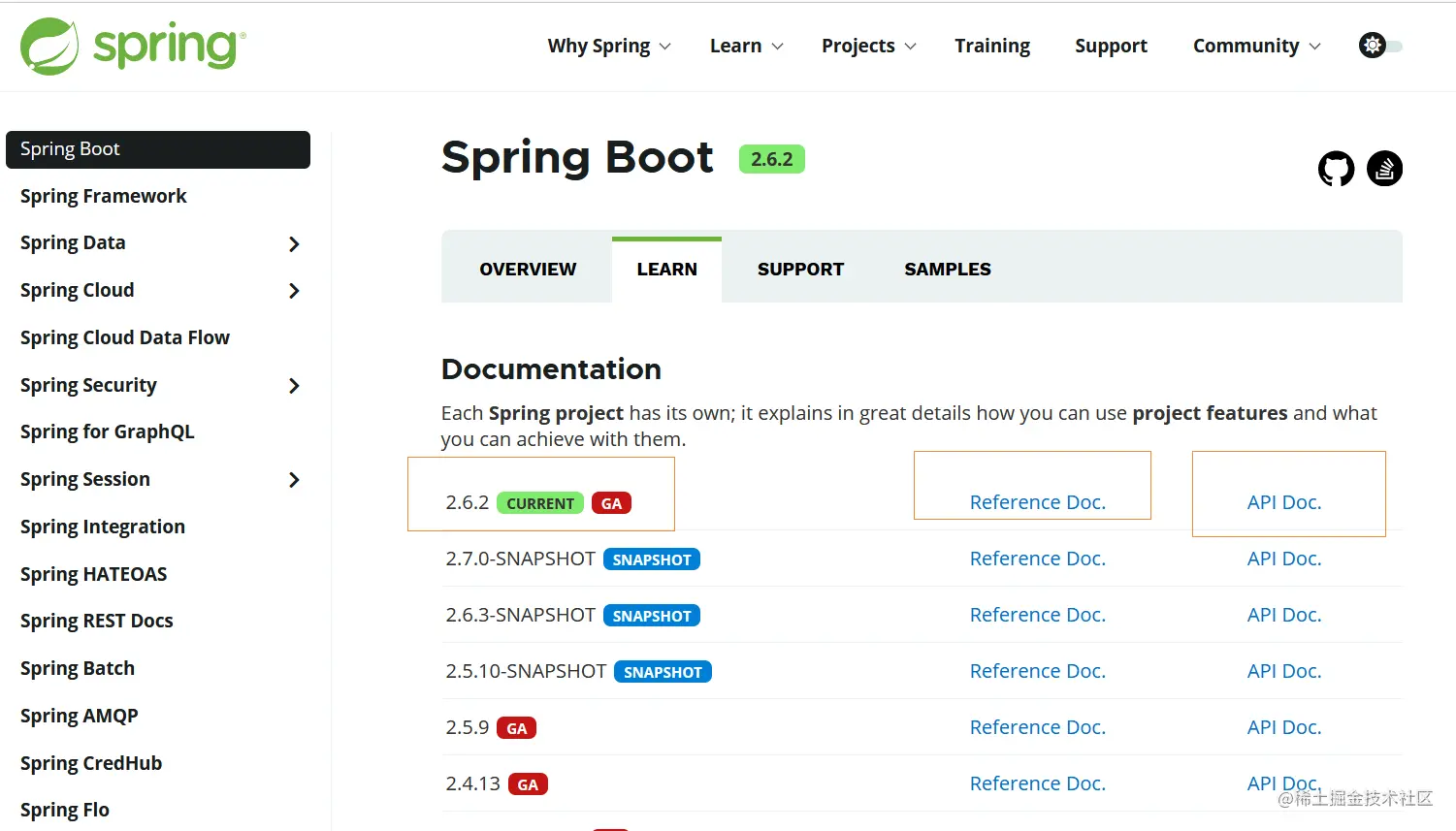Open the Stack Overflow icon for Spring Boot
1456x831 pixels.
point(1384,169)
